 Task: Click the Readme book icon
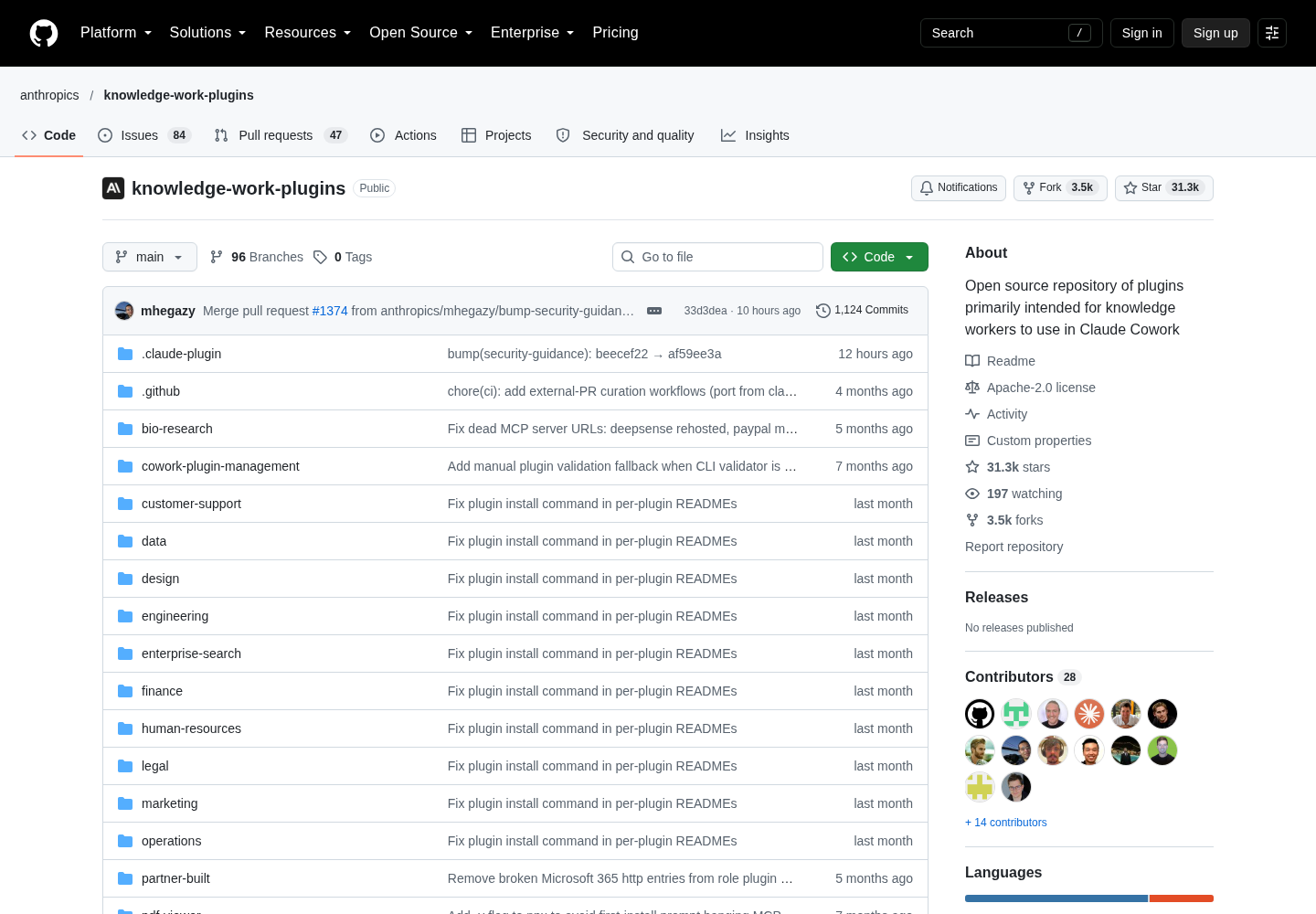(972, 361)
